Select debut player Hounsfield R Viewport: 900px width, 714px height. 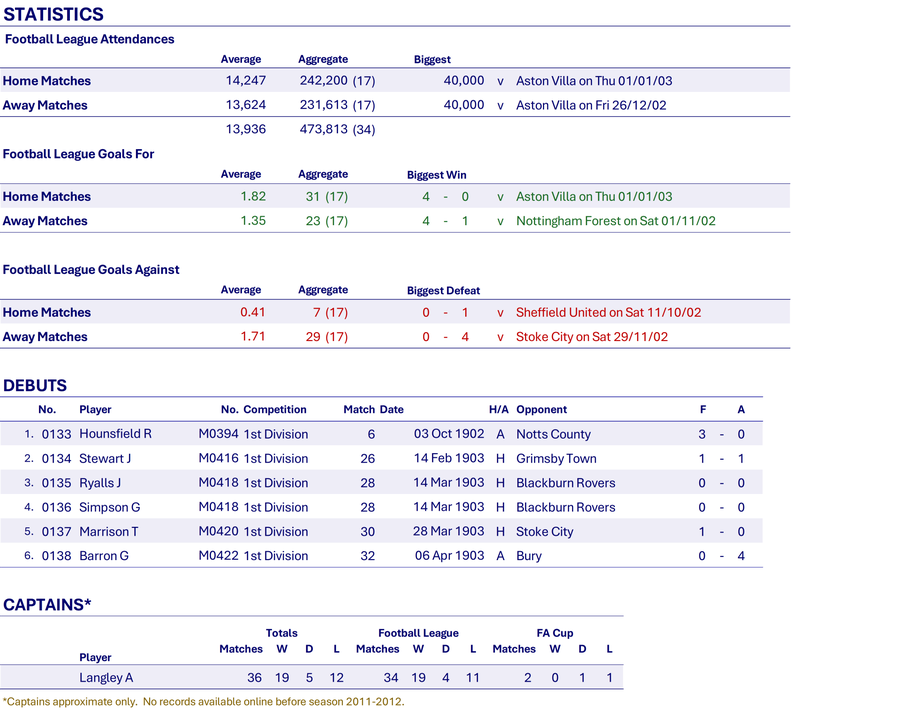point(115,434)
